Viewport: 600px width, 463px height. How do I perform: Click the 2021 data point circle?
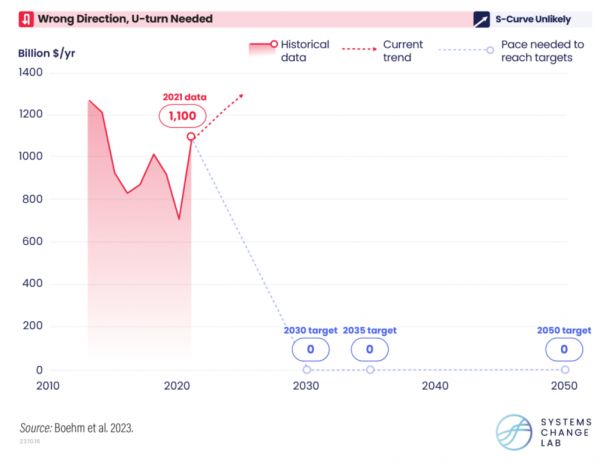pos(190,137)
